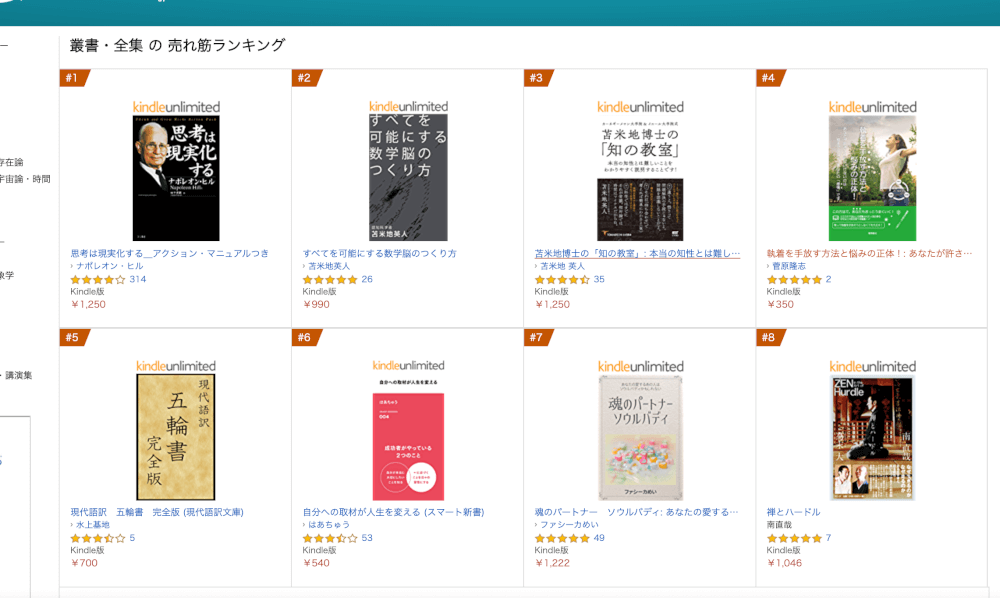
Task: Select the 五輪書 完全版 cover image
Action: point(176,437)
